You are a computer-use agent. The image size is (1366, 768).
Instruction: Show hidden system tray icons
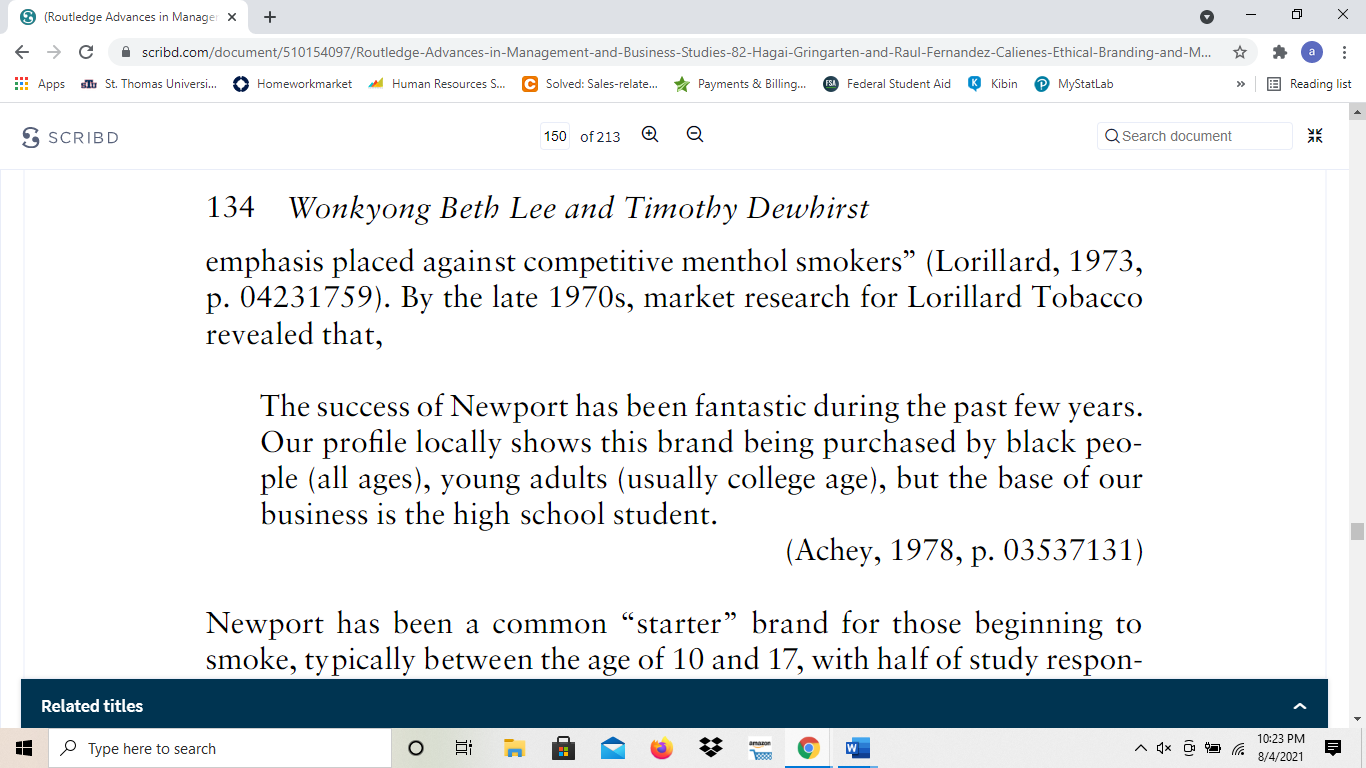[1140, 748]
